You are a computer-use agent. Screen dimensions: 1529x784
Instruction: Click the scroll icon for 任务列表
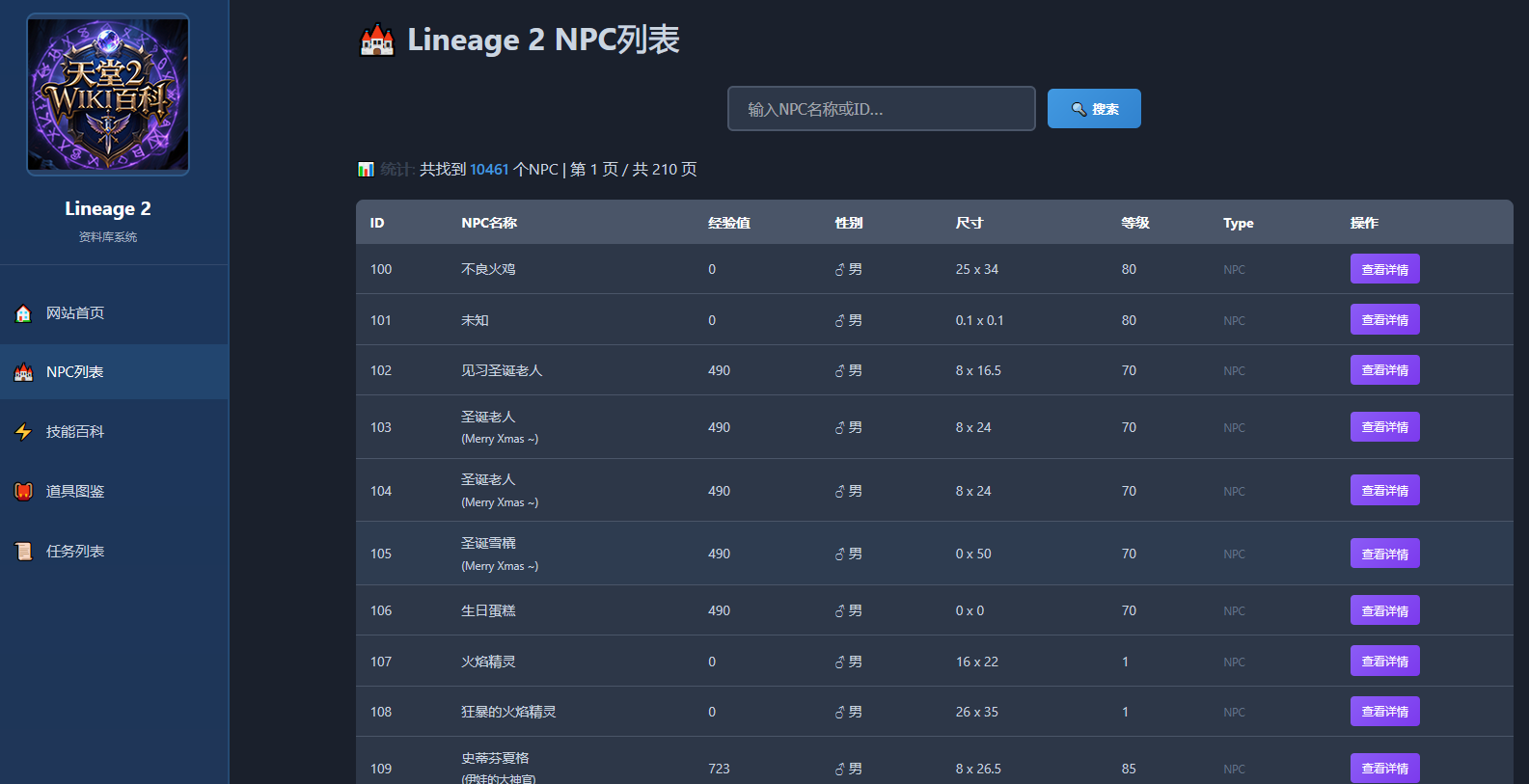23,552
